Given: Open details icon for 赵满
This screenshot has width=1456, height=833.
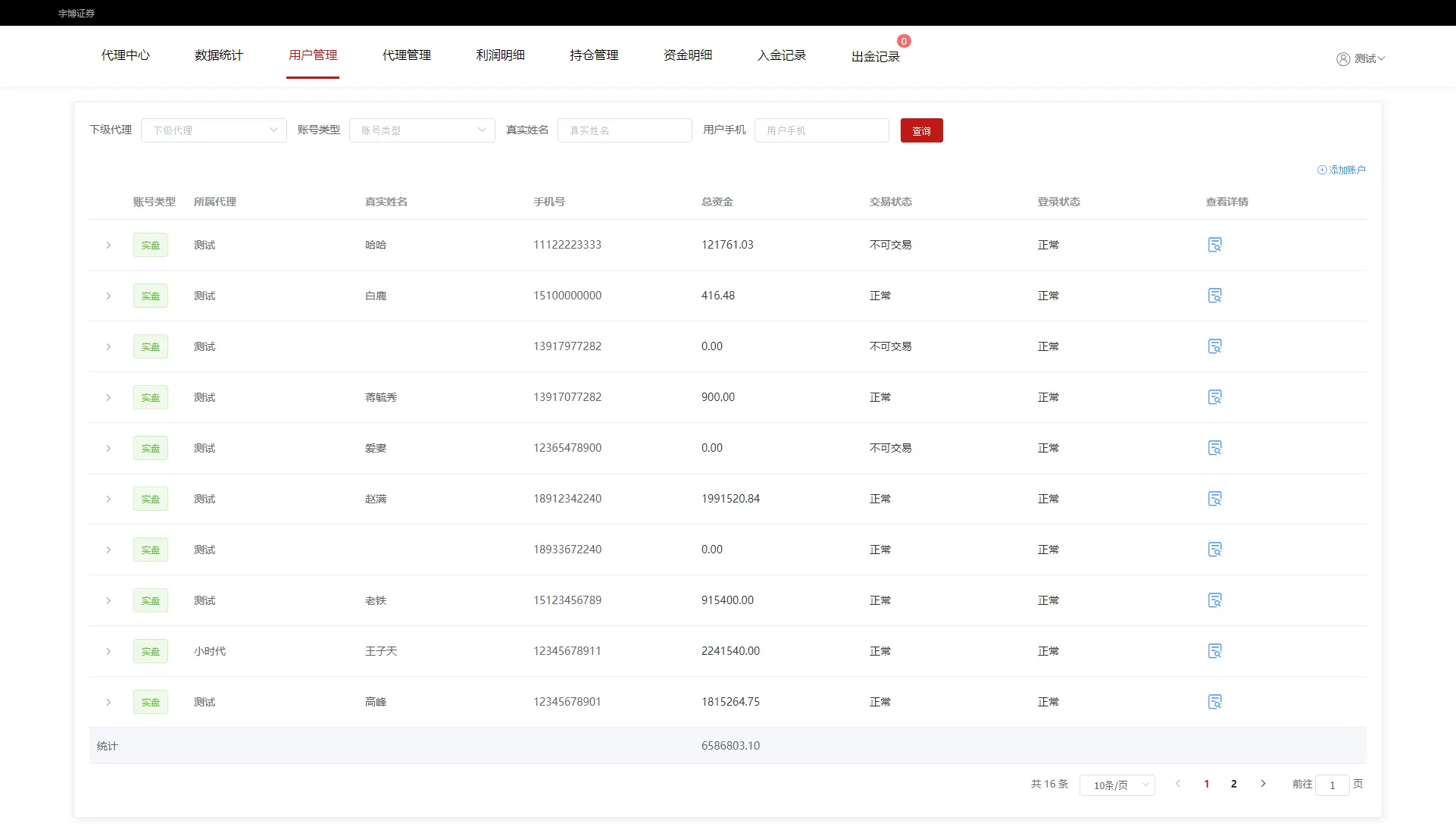Looking at the screenshot, I should pyautogui.click(x=1214, y=499).
